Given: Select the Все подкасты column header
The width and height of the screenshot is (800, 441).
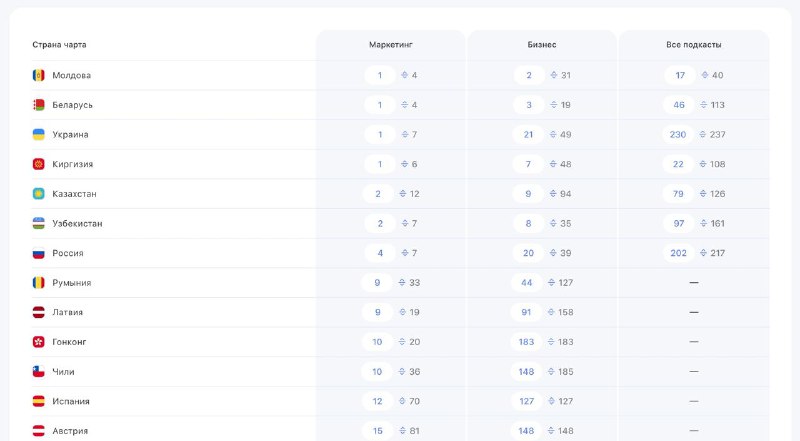Looking at the screenshot, I should click(x=694, y=44).
